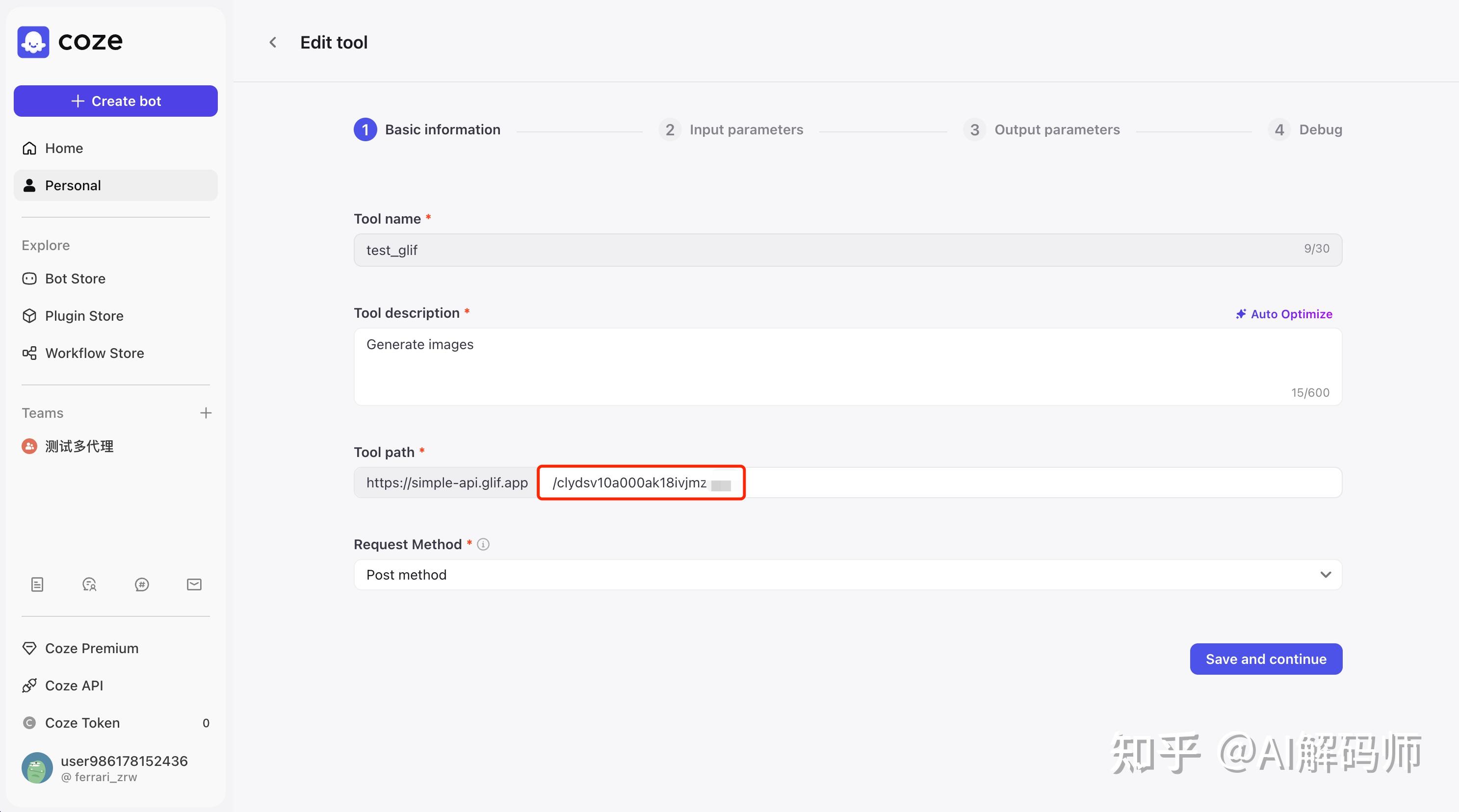Image resolution: width=1459 pixels, height=812 pixels.
Task: Add a new team with plus icon
Action: point(206,413)
